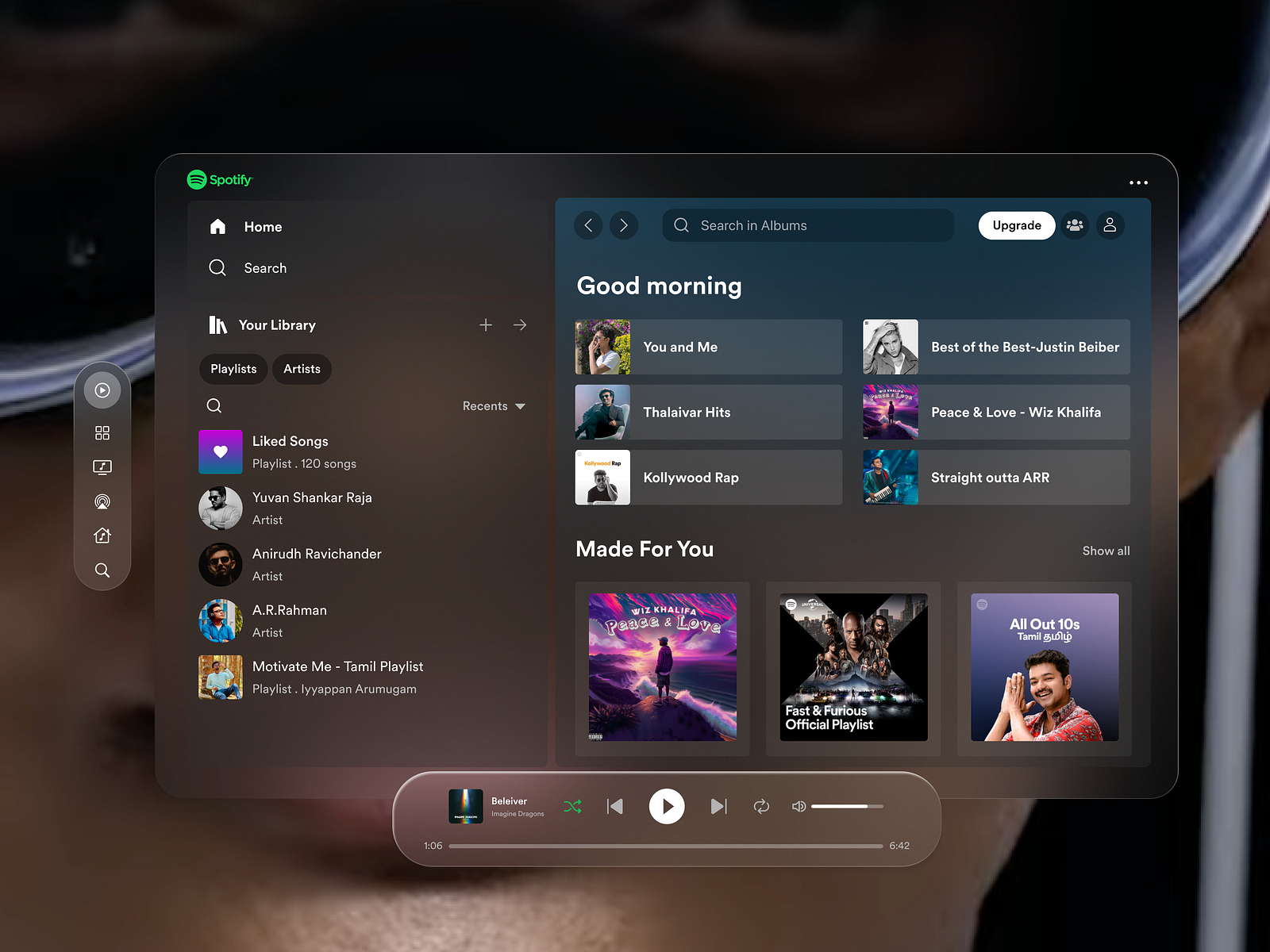Click Imagine Dragons artist name
Image resolution: width=1270 pixels, height=952 pixels.
coord(518,814)
